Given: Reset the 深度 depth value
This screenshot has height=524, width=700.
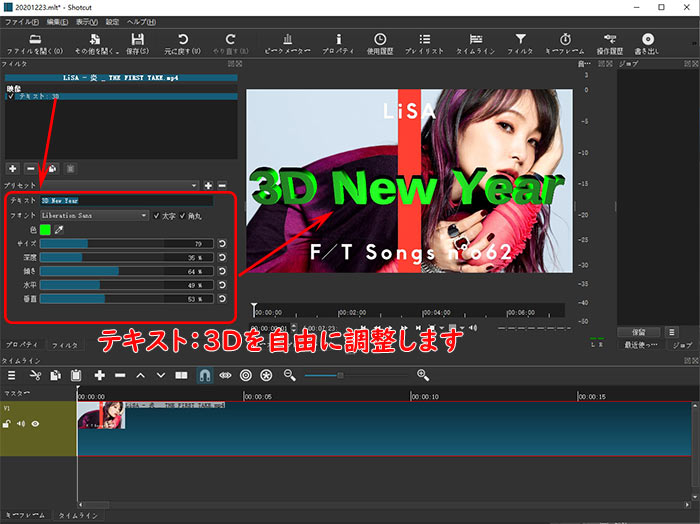Looking at the screenshot, I should pos(222,258).
